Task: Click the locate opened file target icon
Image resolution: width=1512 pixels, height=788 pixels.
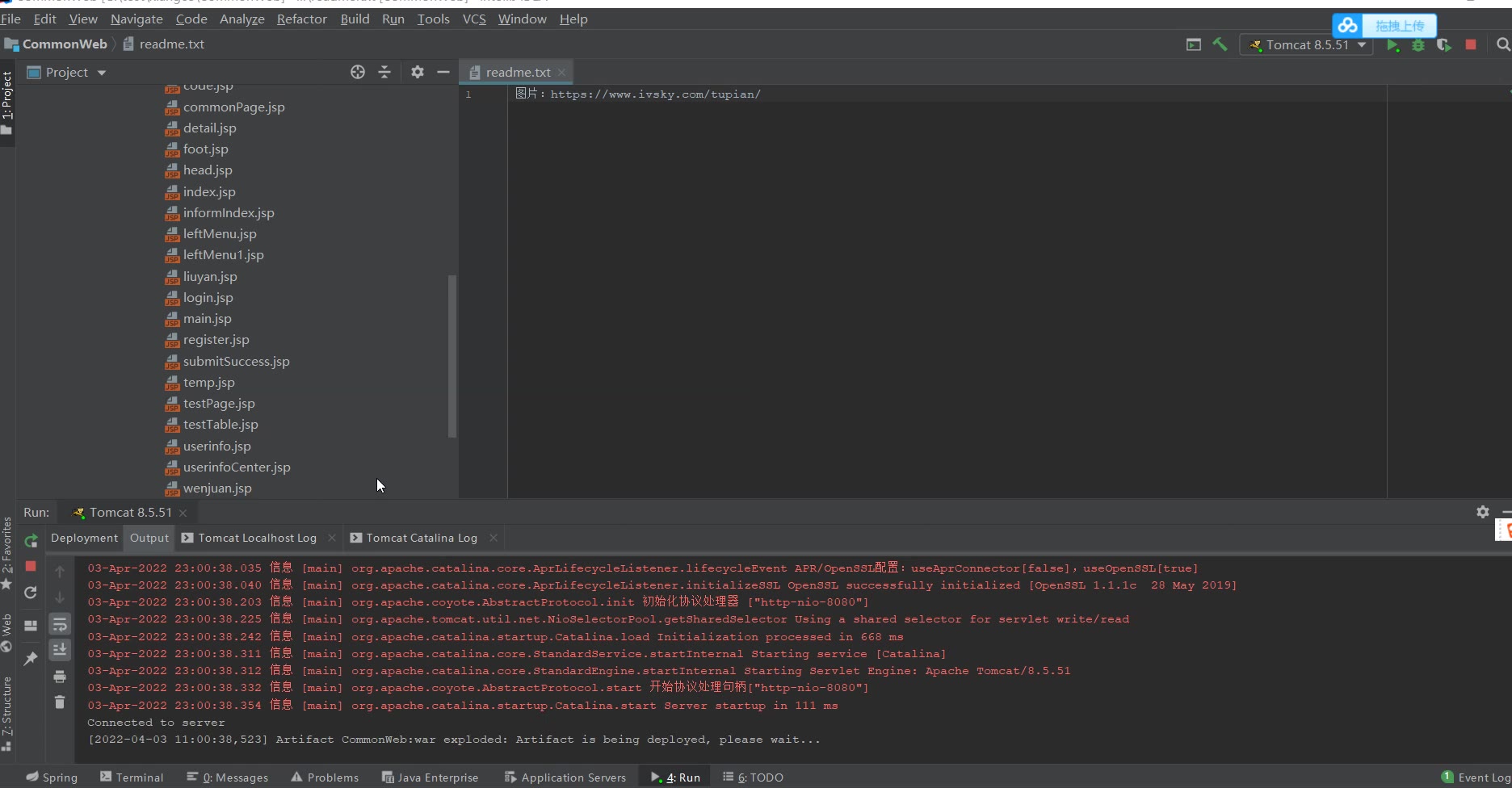Action: [x=358, y=73]
